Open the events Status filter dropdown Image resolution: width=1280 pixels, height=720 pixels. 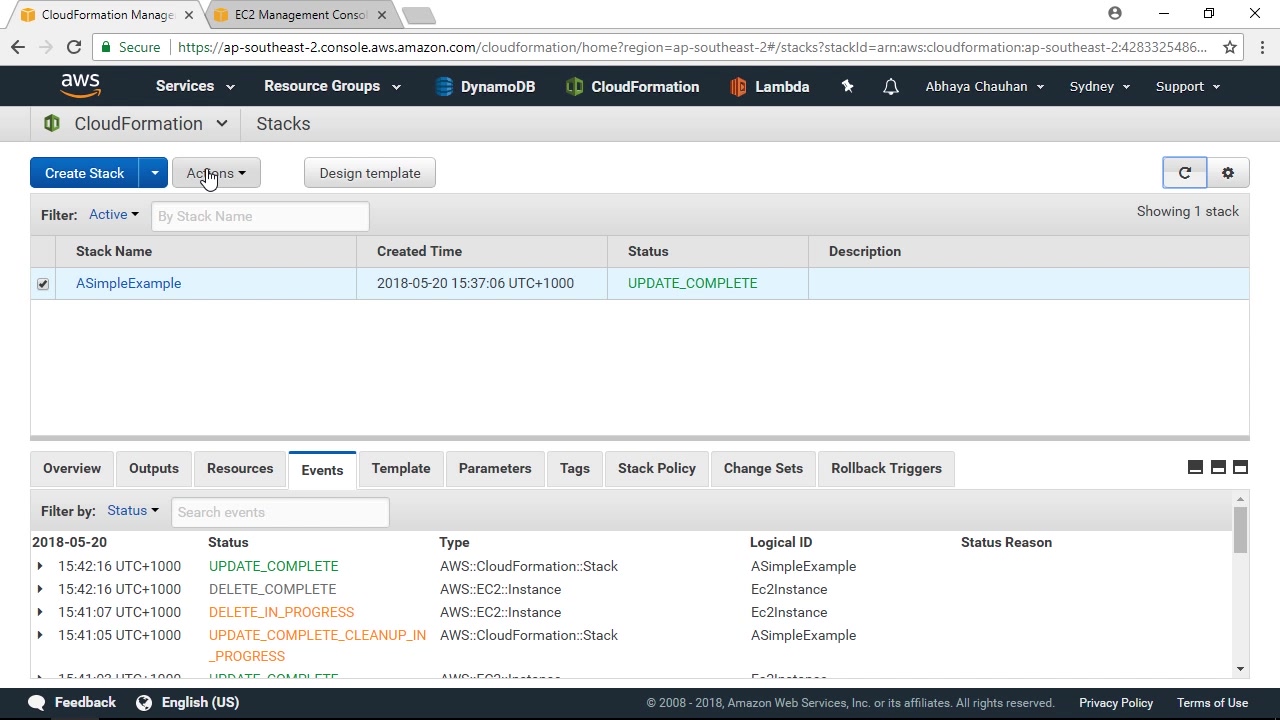[x=133, y=510]
